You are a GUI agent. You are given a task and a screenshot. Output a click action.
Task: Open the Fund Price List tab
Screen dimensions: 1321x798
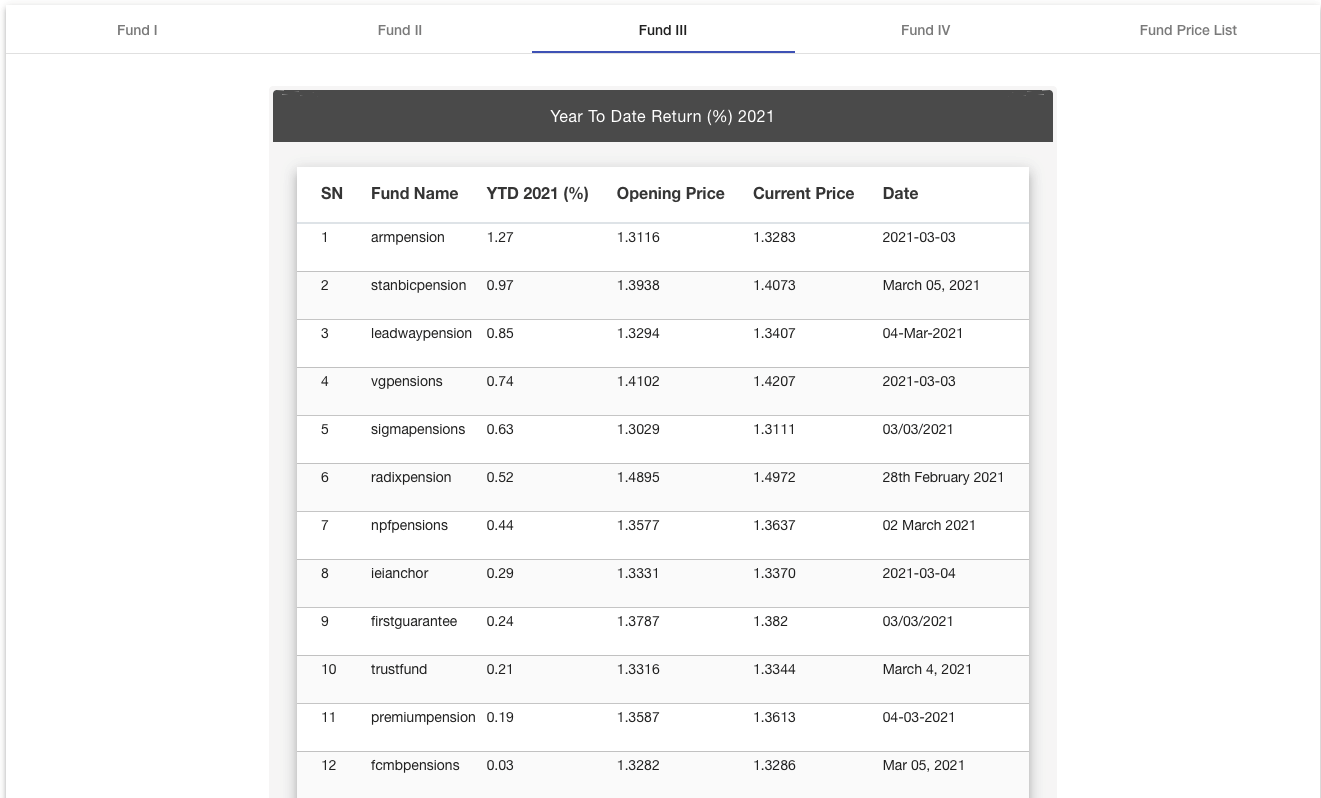pyautogui.click(x=1188, y=30)
